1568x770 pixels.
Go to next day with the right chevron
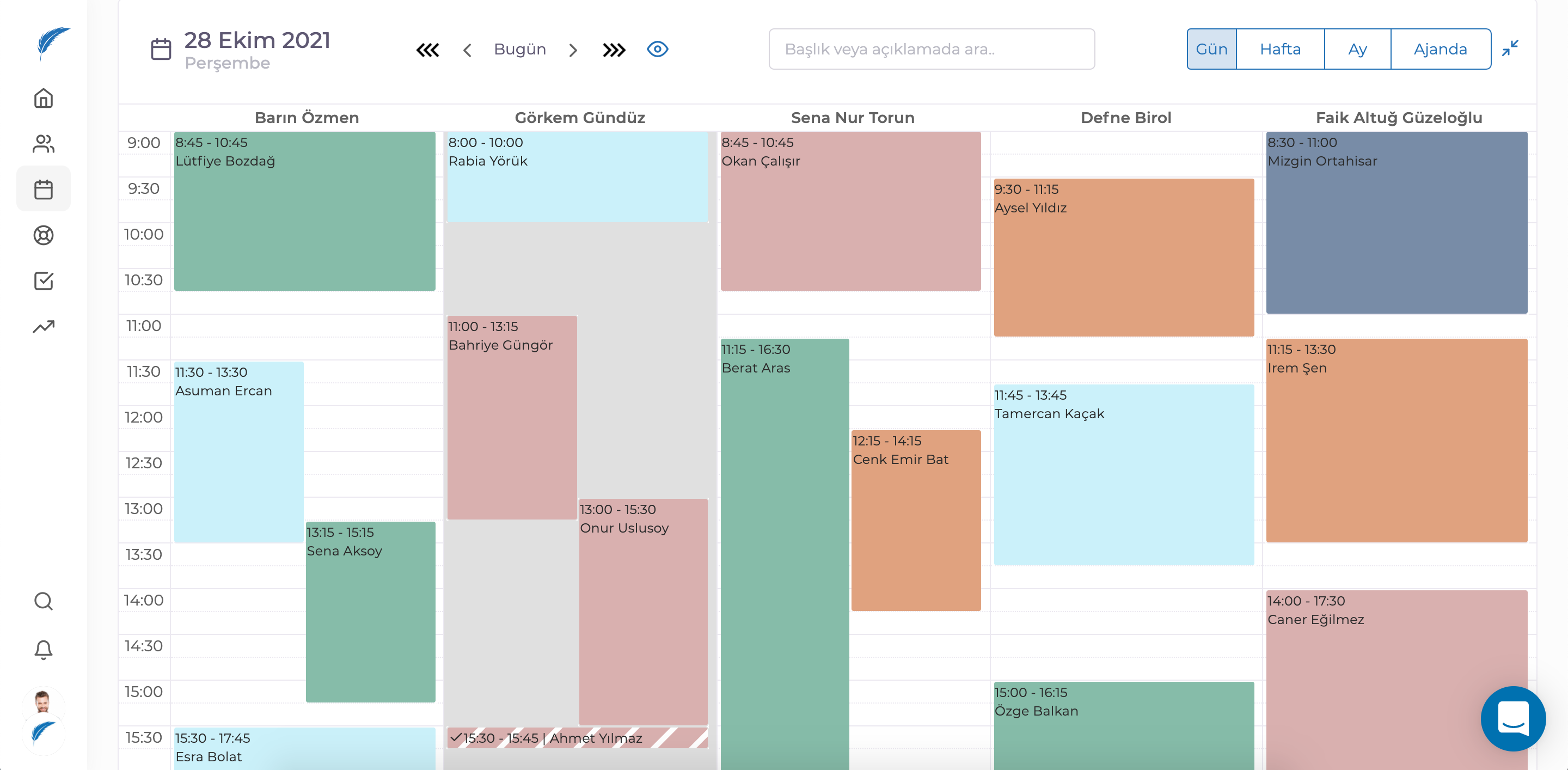tap(572, 50)
